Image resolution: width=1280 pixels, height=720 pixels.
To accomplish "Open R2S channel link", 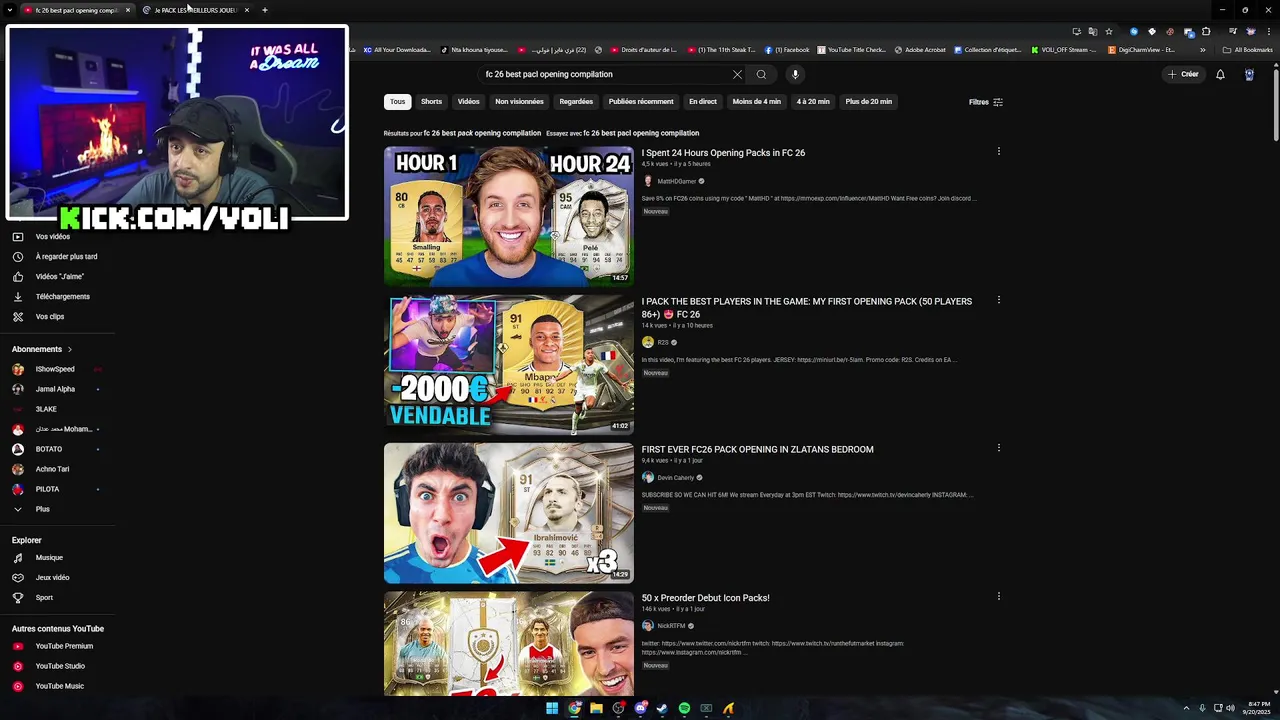I will pyautogui.click(x=663, y=342).
